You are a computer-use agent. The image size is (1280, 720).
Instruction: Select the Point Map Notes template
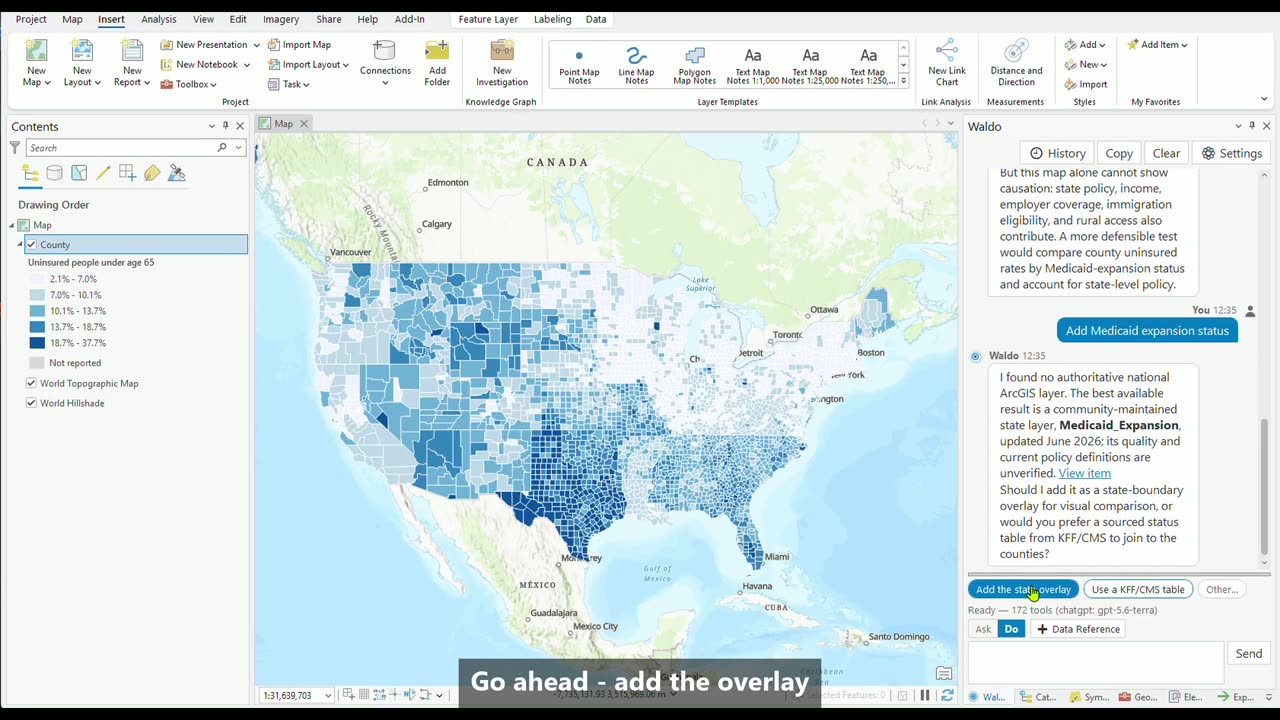click(579, 66)
